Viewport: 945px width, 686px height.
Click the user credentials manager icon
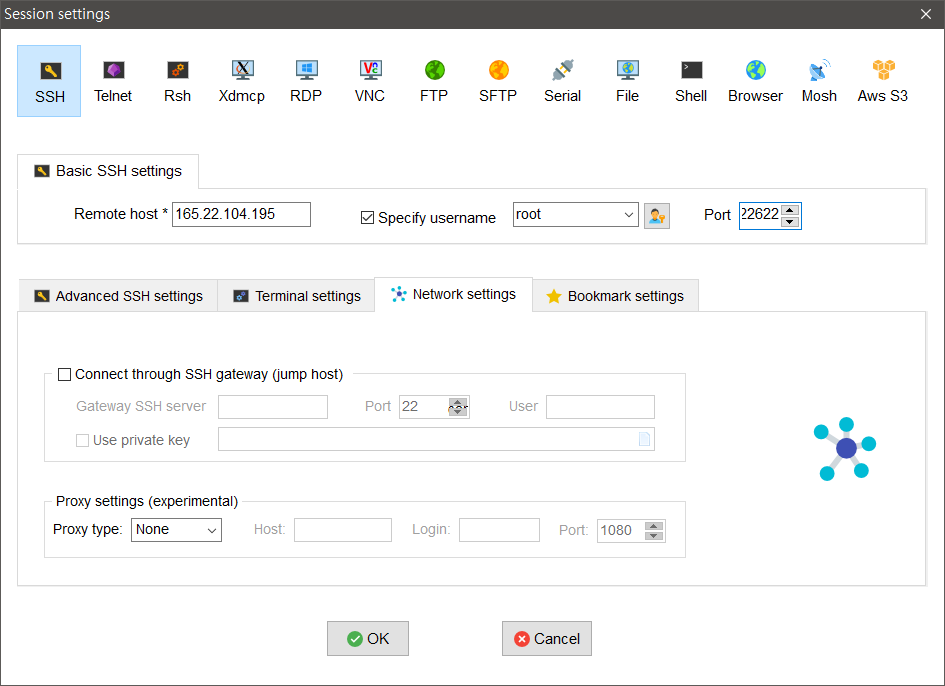click(656, 215)
